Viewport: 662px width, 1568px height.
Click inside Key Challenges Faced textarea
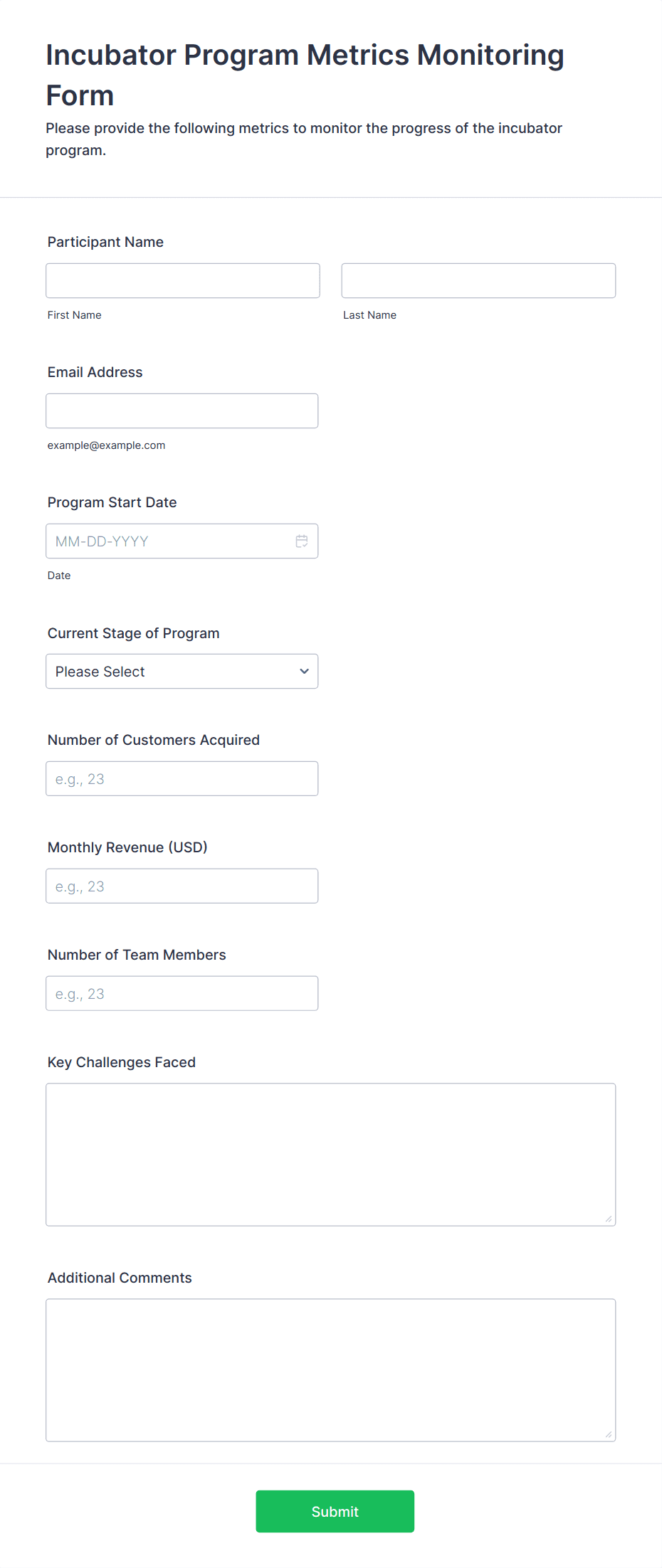pos(331,1155)
